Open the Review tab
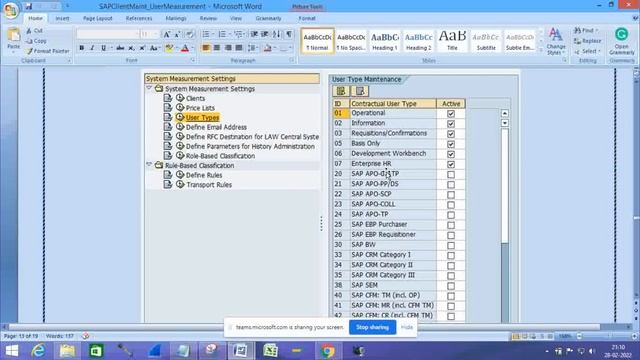The width and height of the screenshot is (640, 360). point(208,18)
